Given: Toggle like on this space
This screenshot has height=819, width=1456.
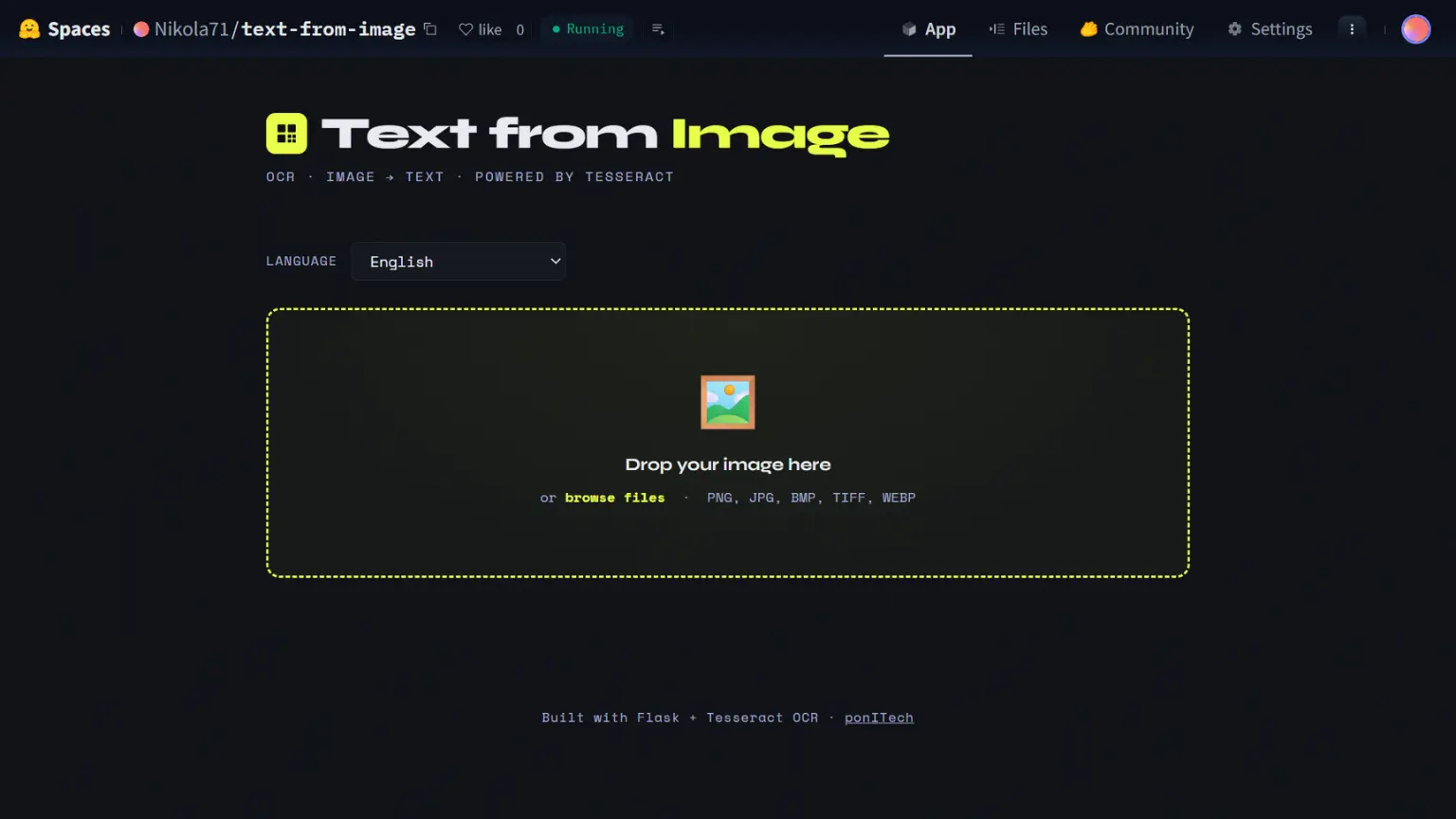Looking at the screenshot, I should pos(484,28).
